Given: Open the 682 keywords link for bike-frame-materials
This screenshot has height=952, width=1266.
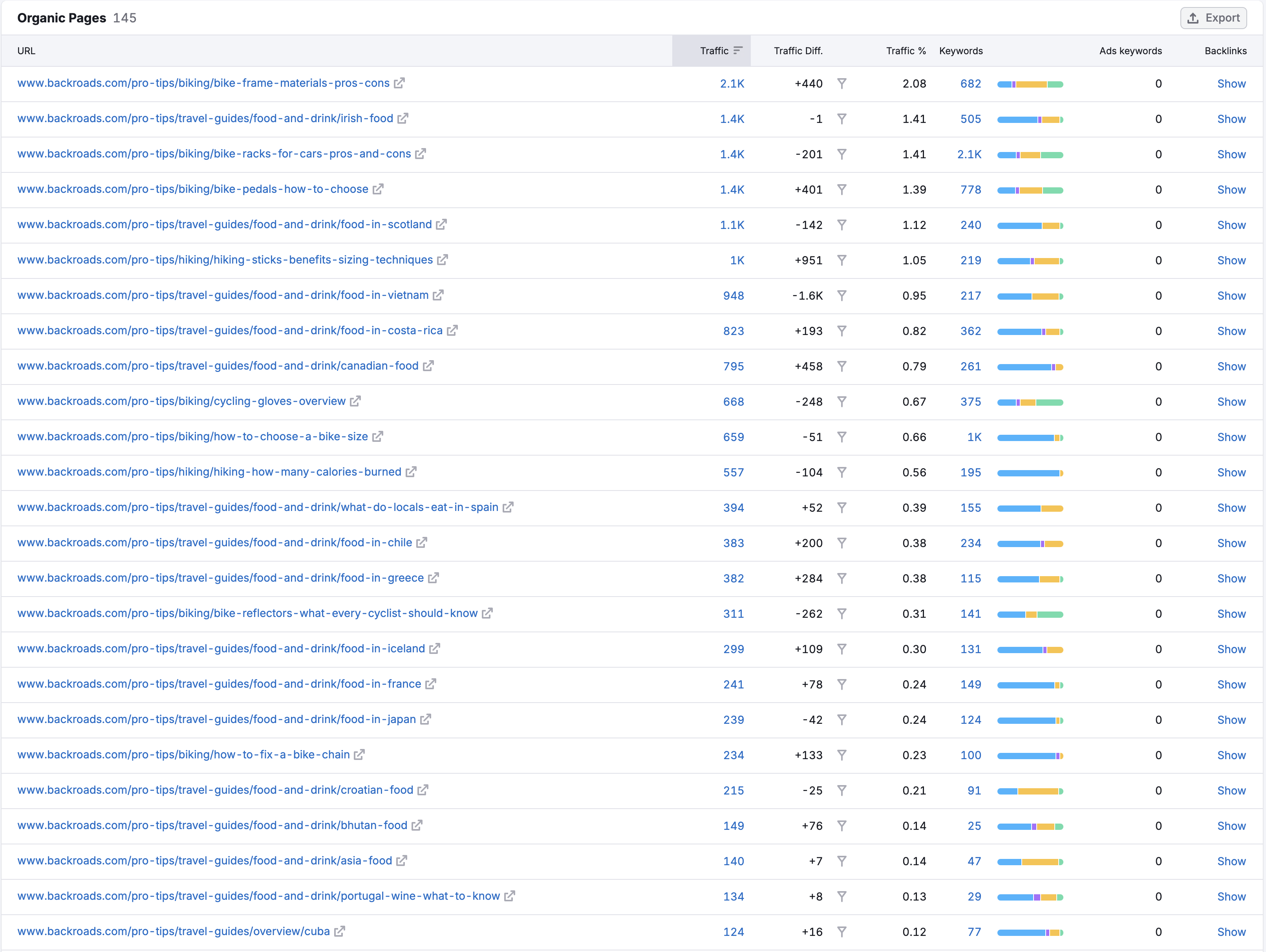Looking at the screenshot, I should [971, 83].
